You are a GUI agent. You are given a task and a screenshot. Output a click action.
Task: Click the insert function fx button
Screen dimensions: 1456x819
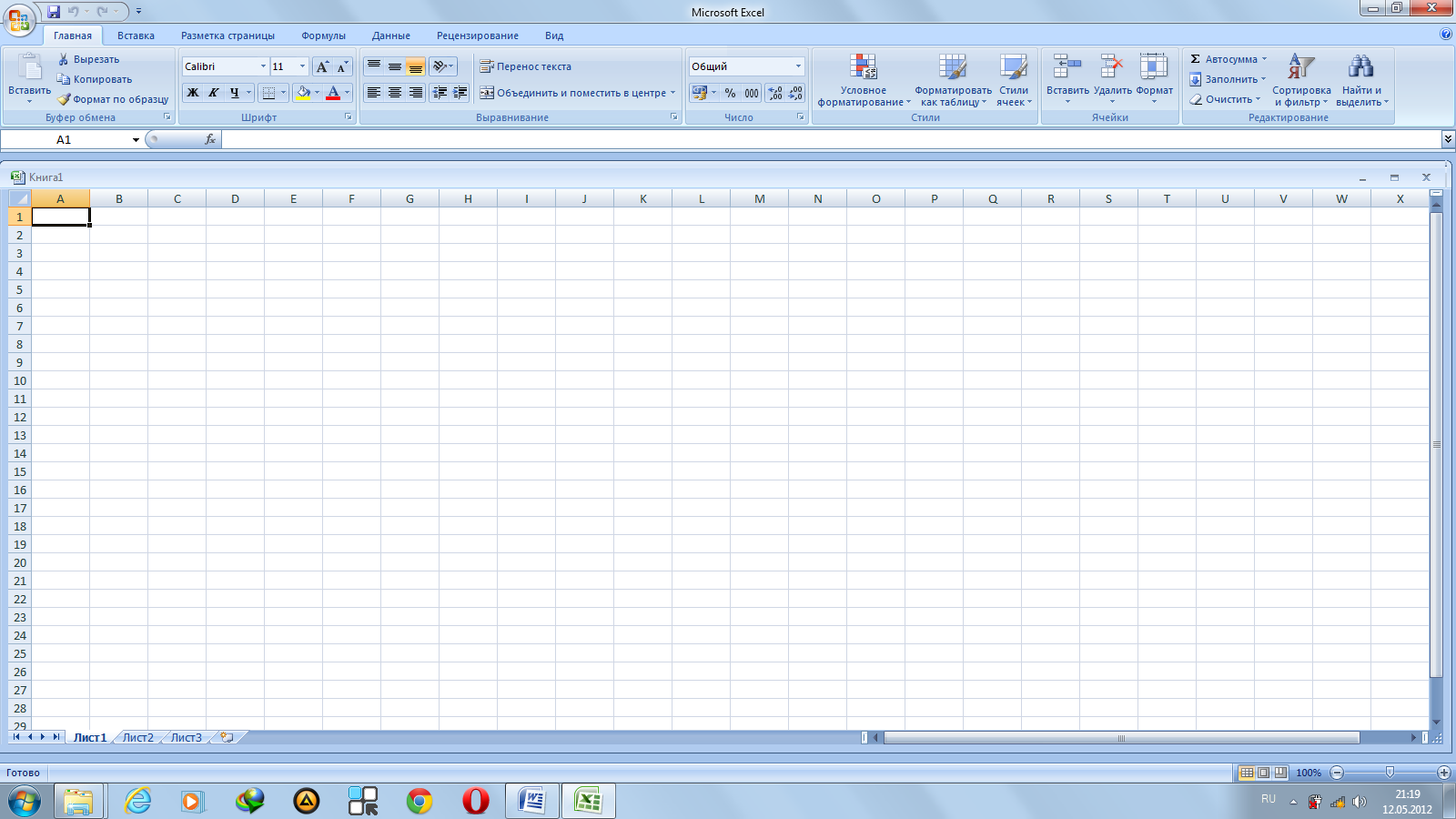[x=210, y=139]
